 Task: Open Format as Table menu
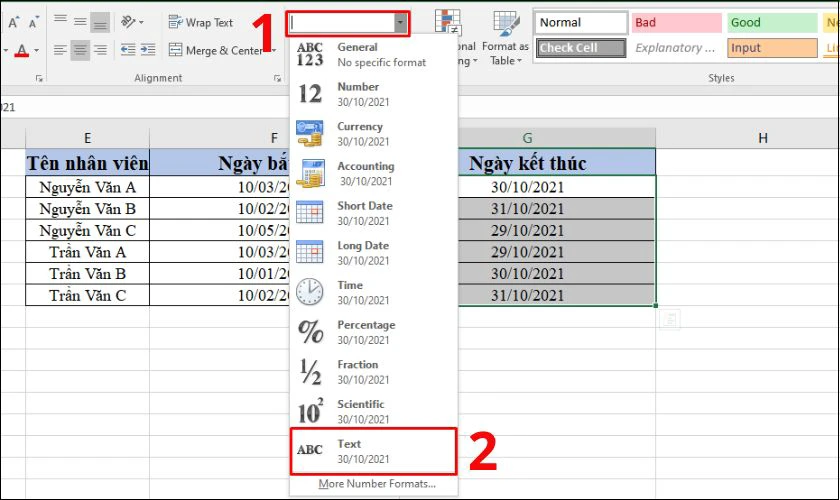(505, 38)
